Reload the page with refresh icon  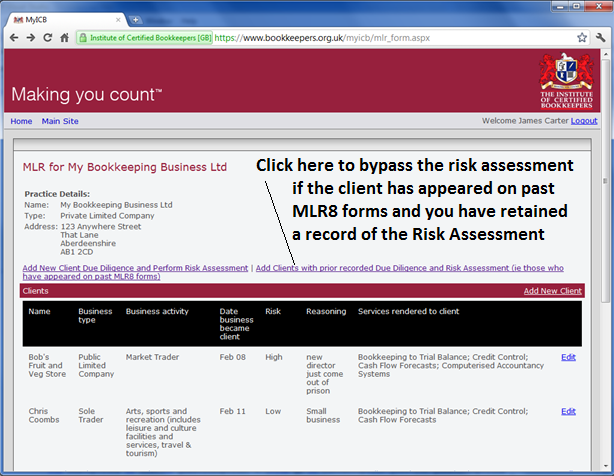pyautogui.click(x=47, y=38)
